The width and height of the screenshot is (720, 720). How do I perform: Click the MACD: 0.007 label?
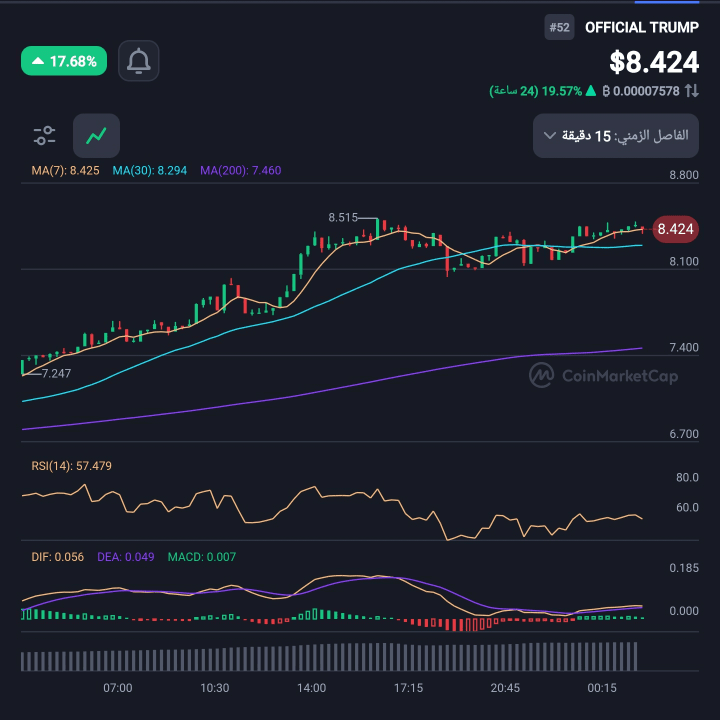coord(202,557)
